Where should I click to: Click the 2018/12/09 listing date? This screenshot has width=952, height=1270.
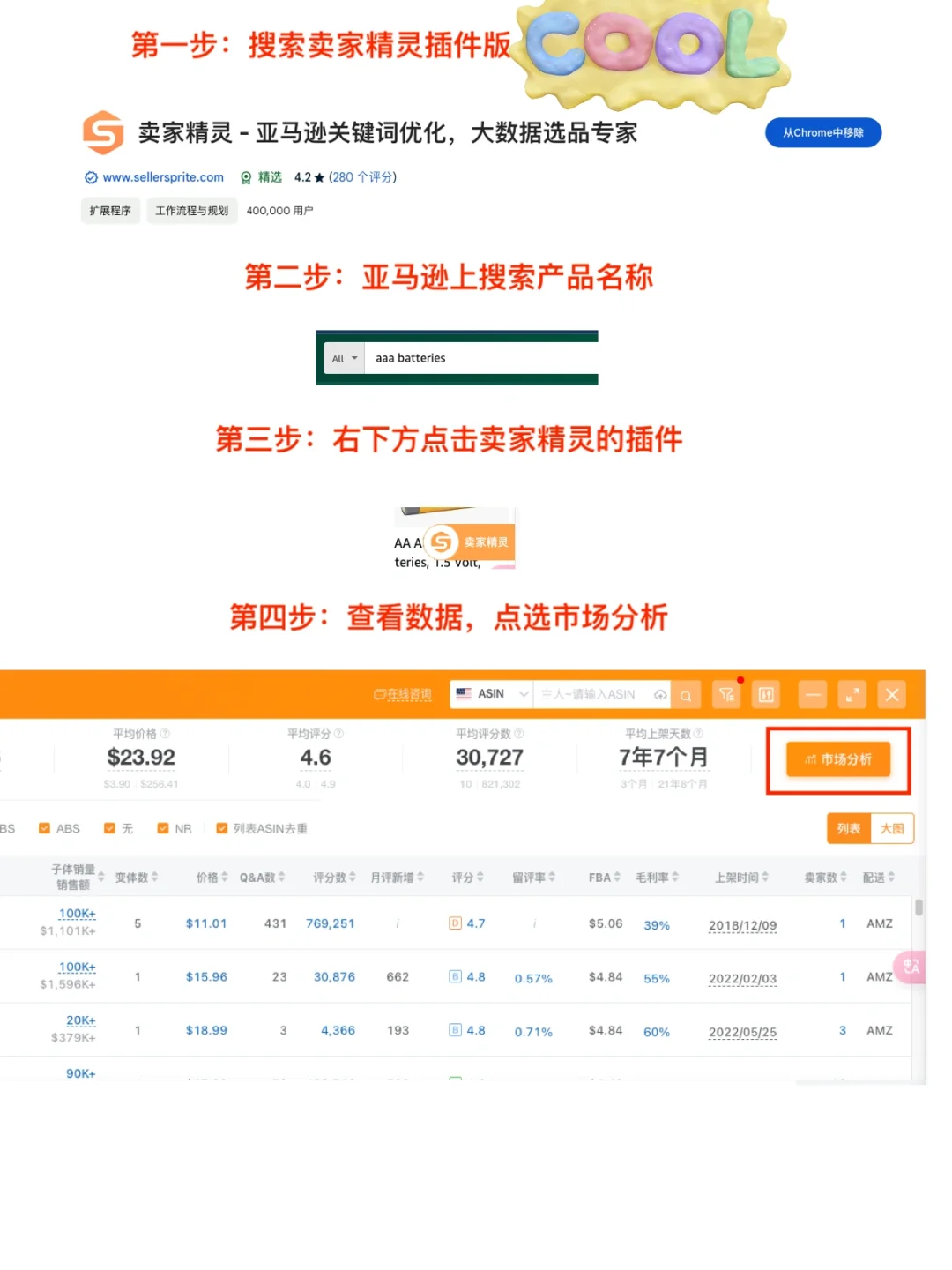pyautogui.click(x=743, y=925)
